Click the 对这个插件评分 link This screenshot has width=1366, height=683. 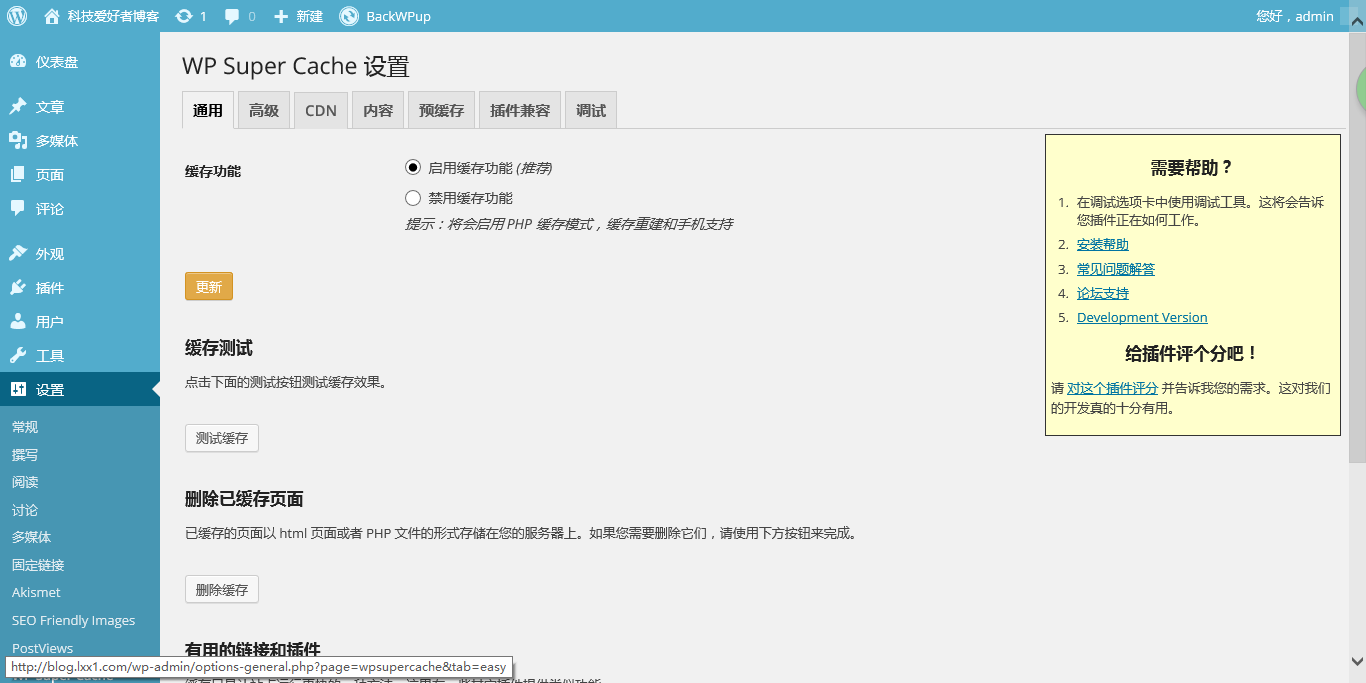coord(1112,388)
